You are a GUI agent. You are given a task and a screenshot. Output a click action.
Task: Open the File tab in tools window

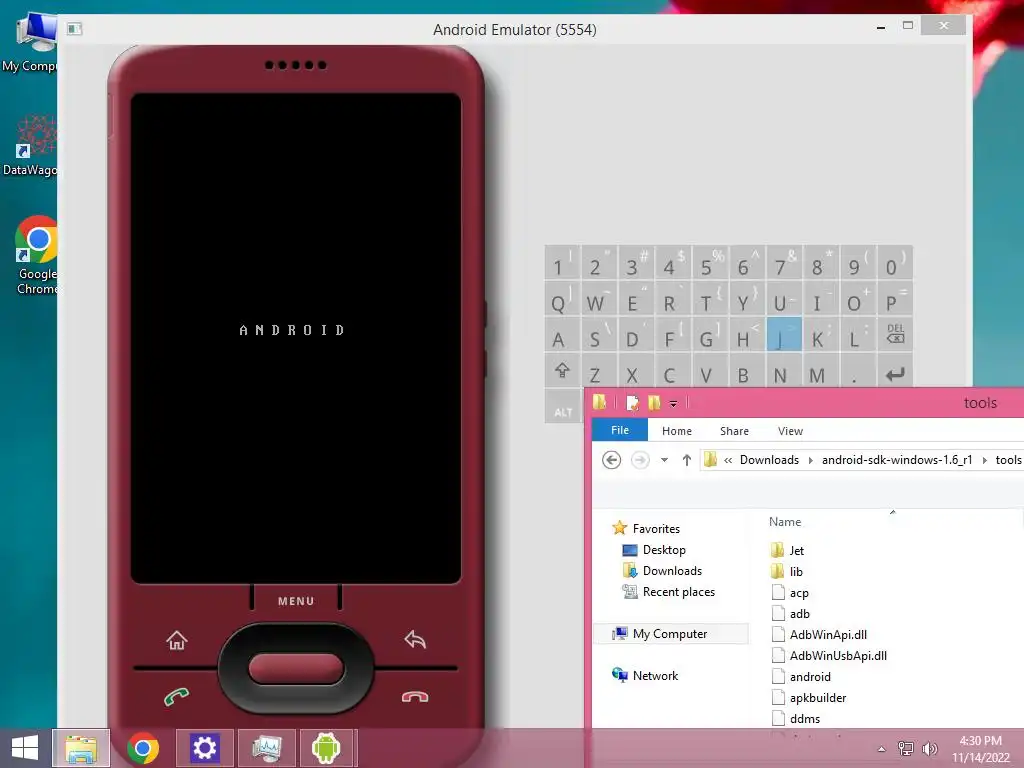click(x=620, y=430)
